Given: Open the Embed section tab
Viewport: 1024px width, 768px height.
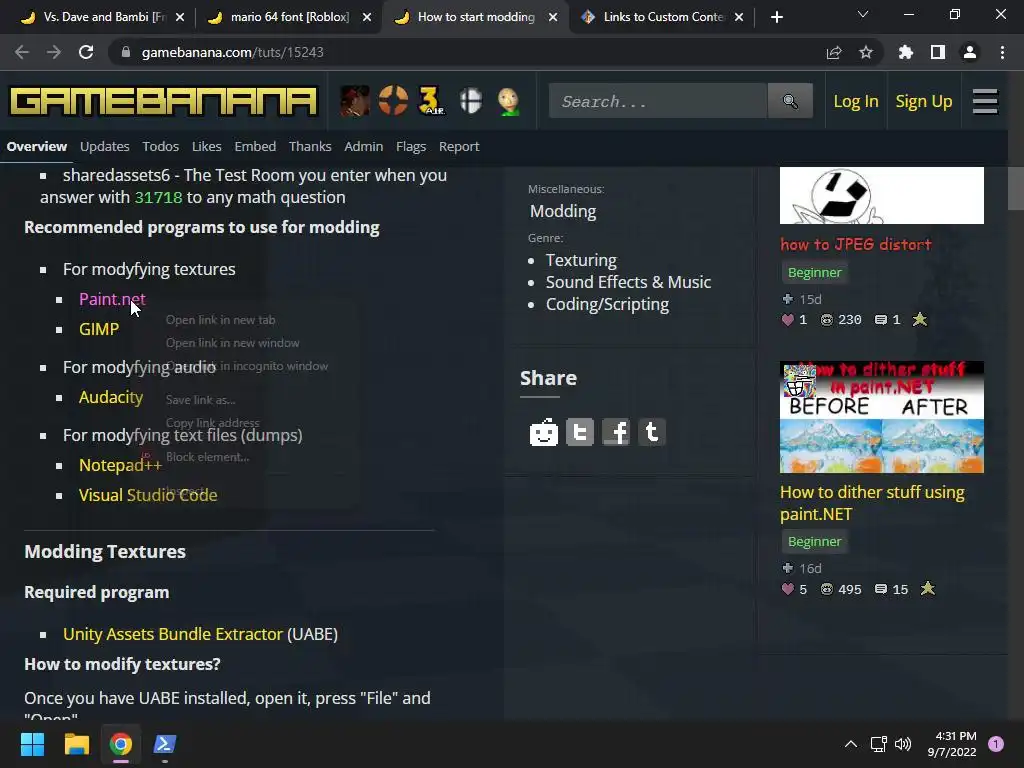Looking at the screenshot, I should click(x=255, y=146).
